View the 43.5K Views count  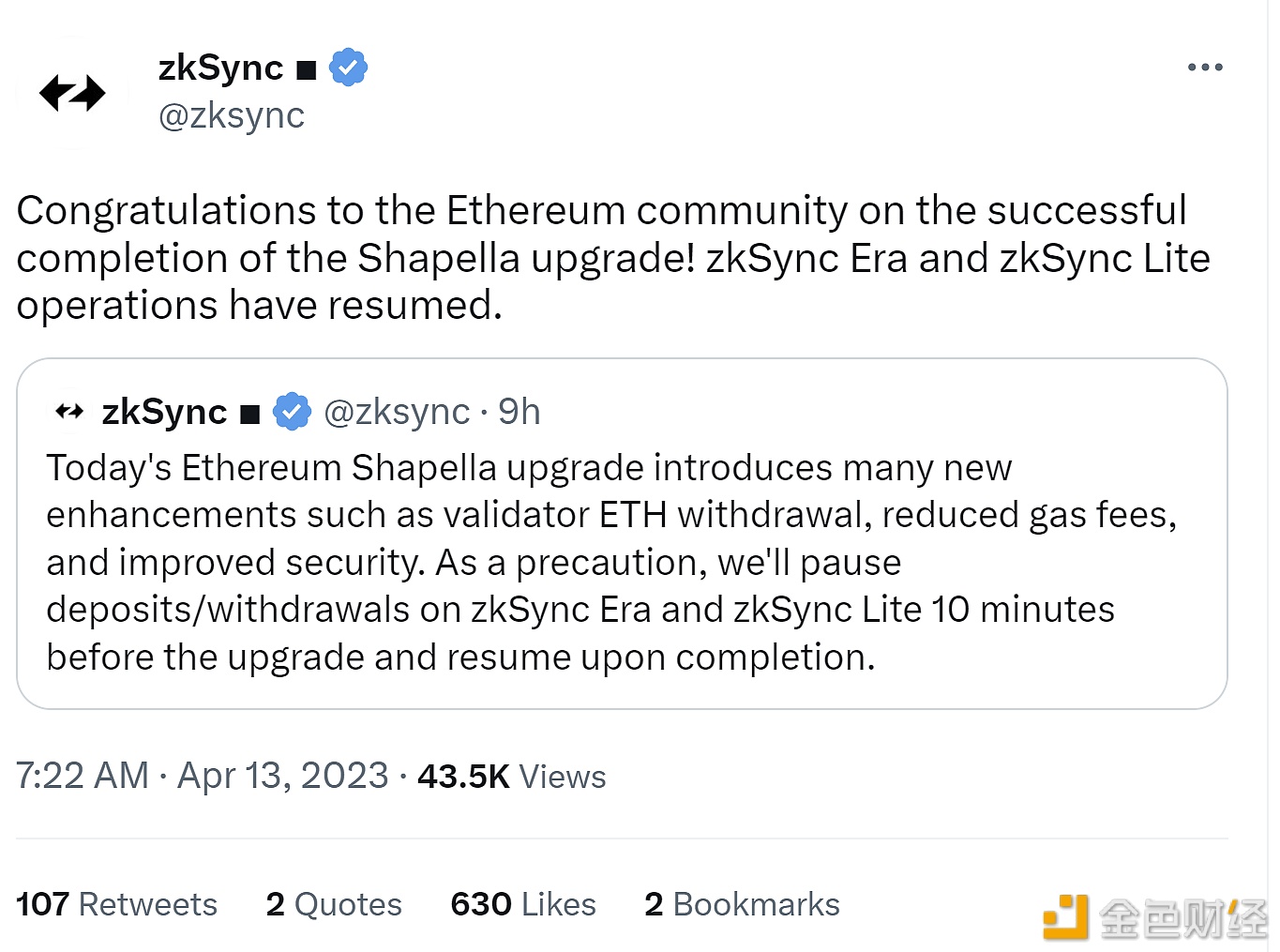[512, 777]
